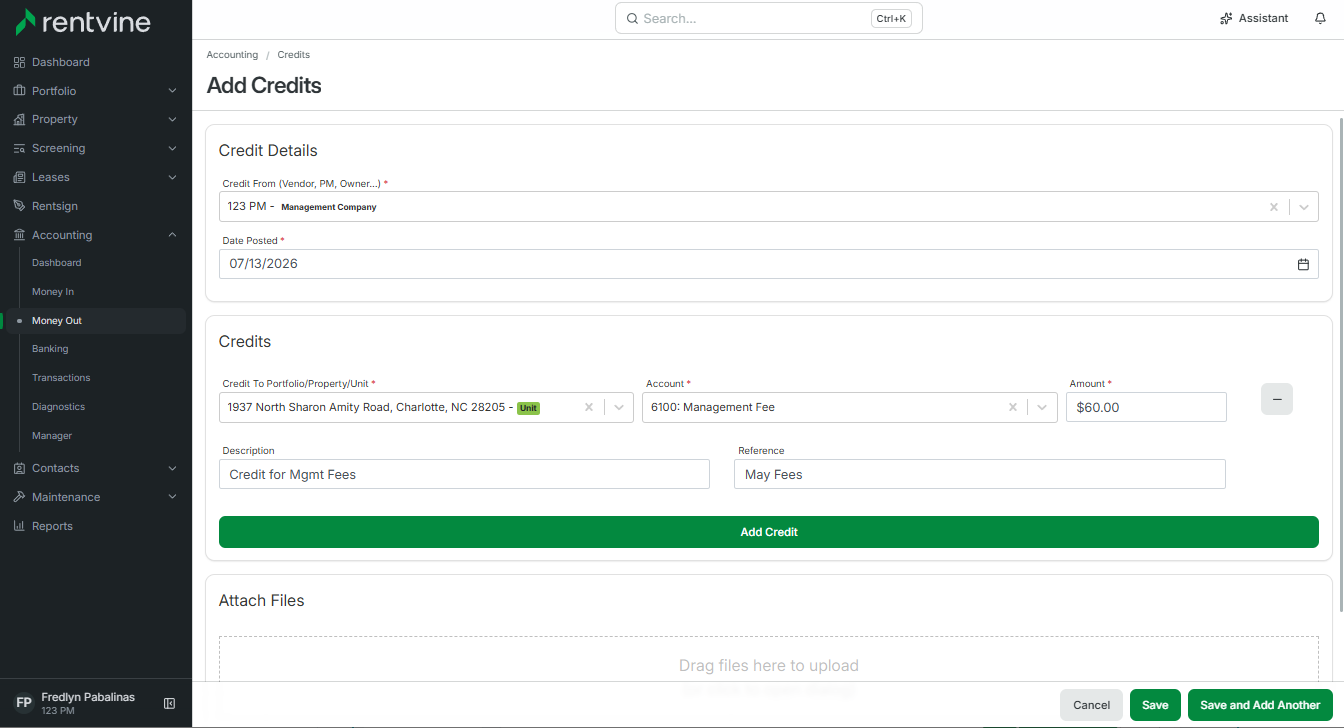This screenshot has height=728, width=1344.
Task: Click the Accounting bank icon
Action: (19, 235)
